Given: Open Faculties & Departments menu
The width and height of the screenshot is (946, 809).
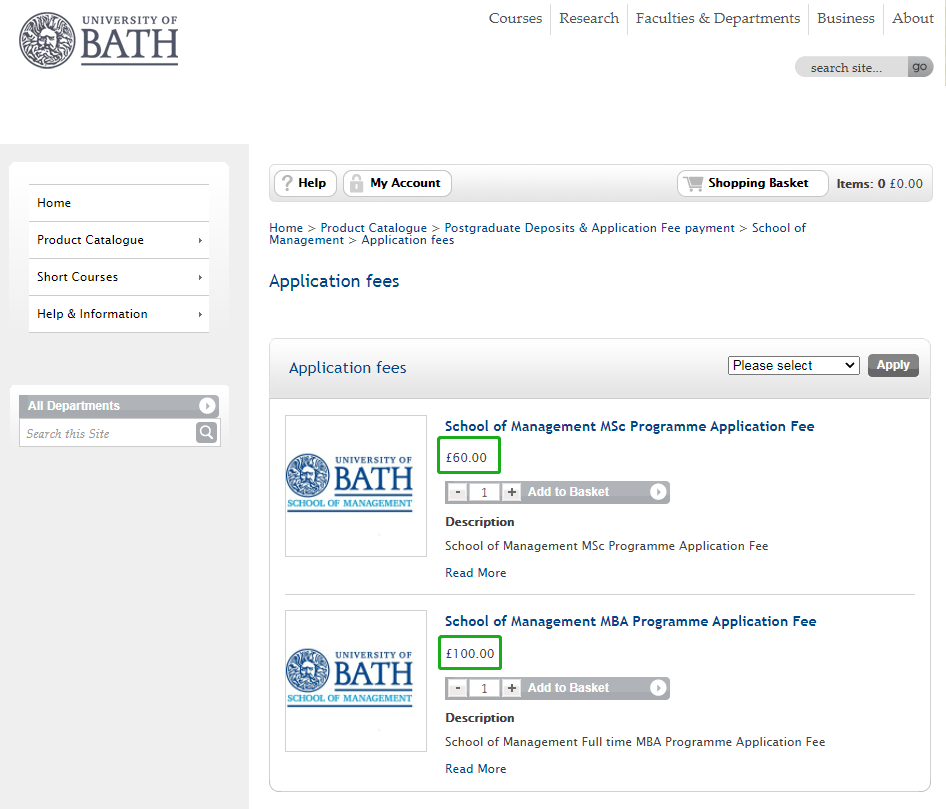Looking at the screenshot, I should pyautogui.click(x=717, y=18).
